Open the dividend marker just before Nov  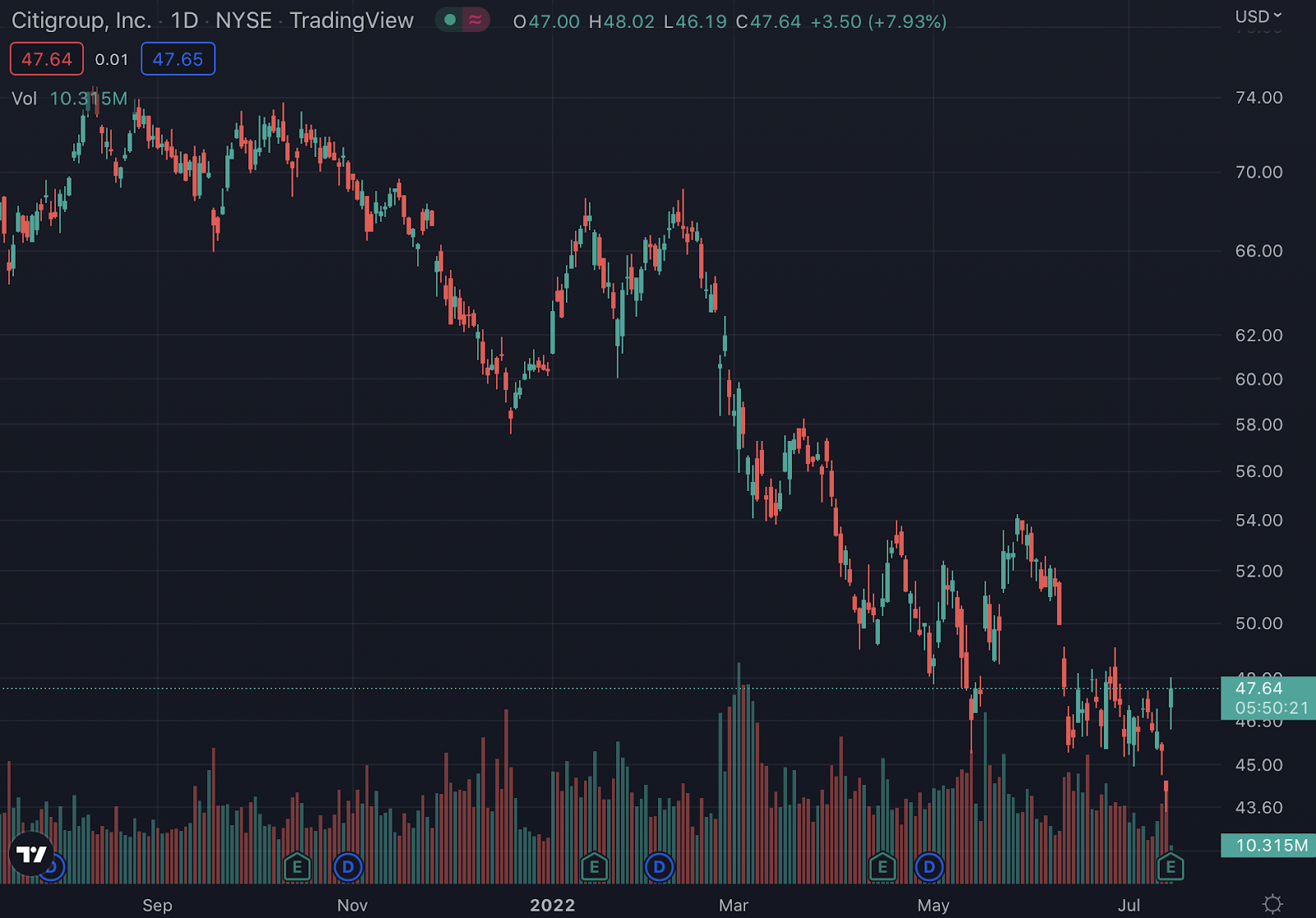pyautogui.click(x=348, y=867)
